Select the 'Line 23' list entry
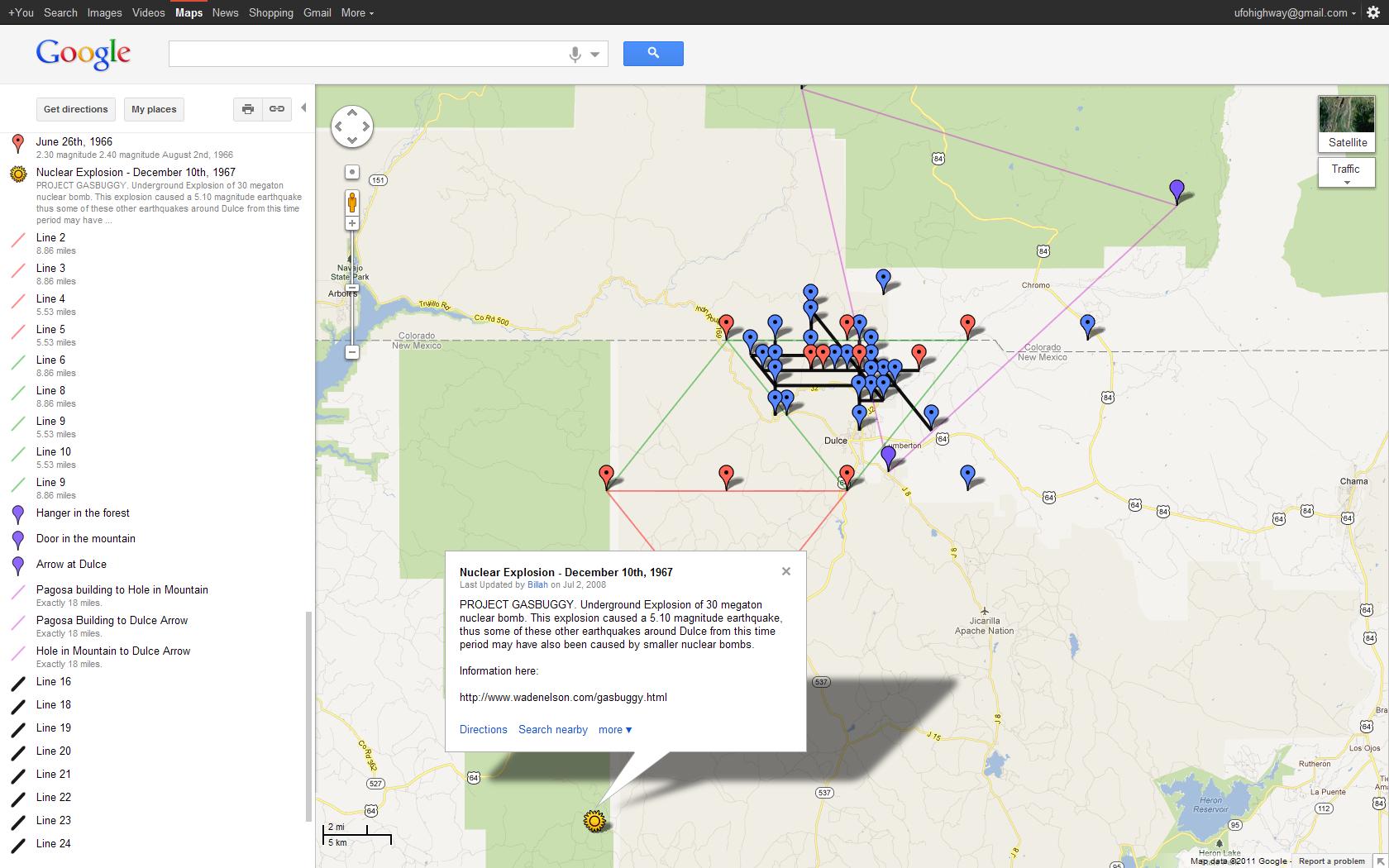 tap(54, 821)
